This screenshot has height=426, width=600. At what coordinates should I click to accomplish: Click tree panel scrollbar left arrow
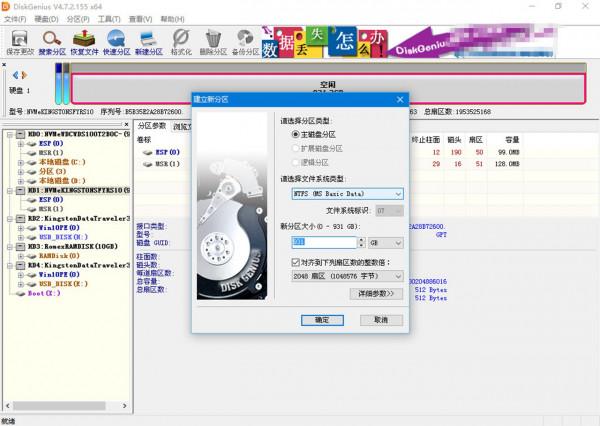click(8, 406)
